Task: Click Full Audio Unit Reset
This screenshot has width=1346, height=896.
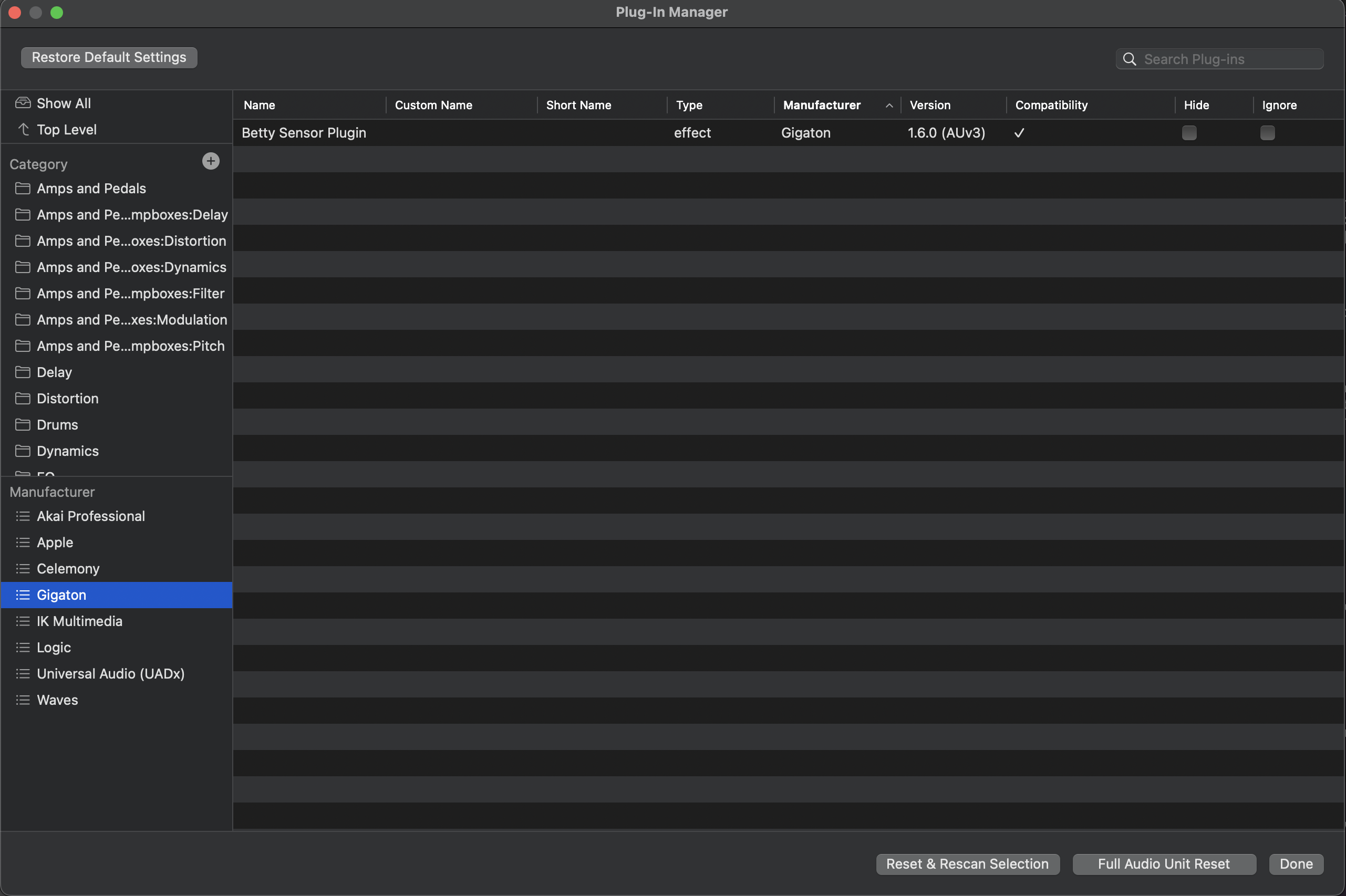Action: pos(1164,863)
